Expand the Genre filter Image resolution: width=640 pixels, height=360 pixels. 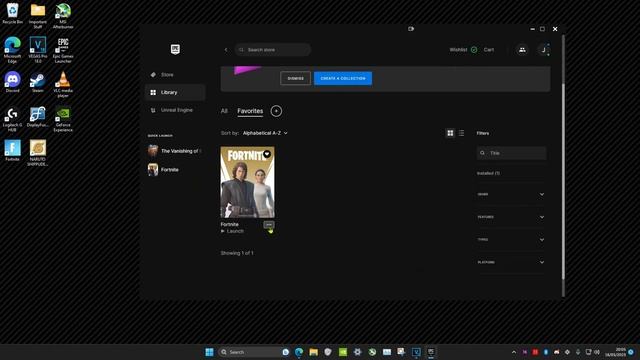pyautogui.click(x=511, y=194)
